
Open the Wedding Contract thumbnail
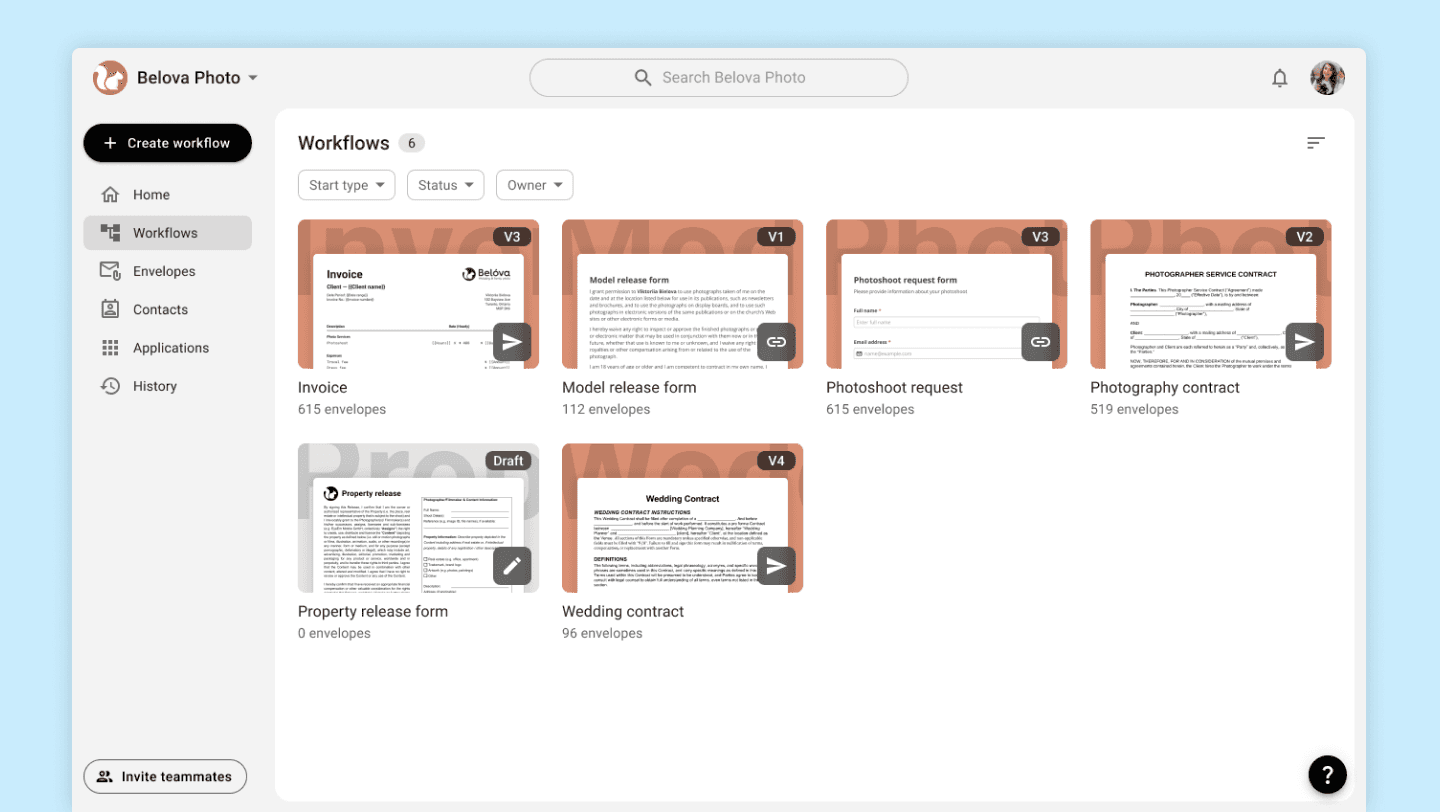tap(682, 518)
